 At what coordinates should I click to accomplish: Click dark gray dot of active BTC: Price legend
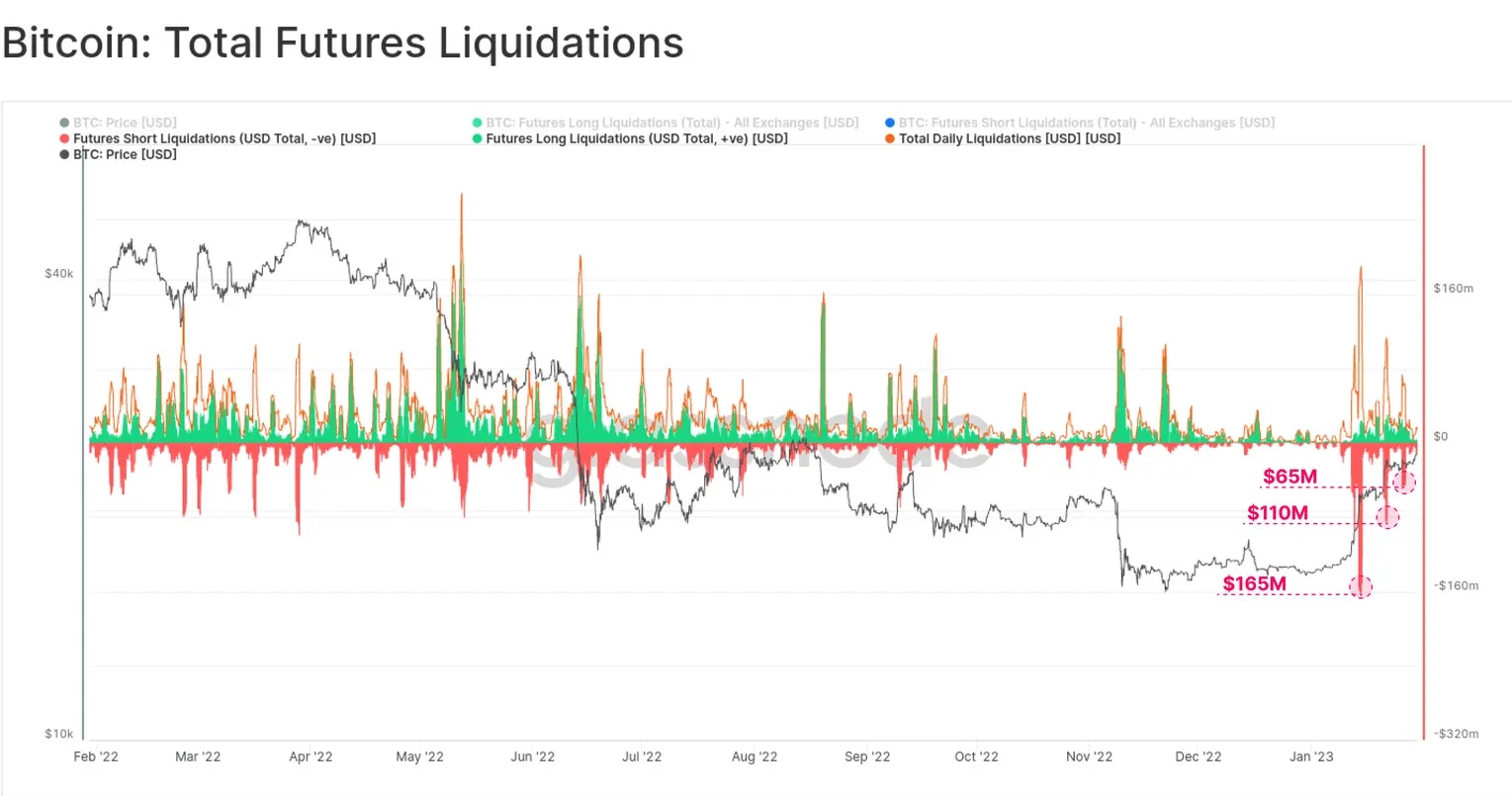tap(65, 155)
